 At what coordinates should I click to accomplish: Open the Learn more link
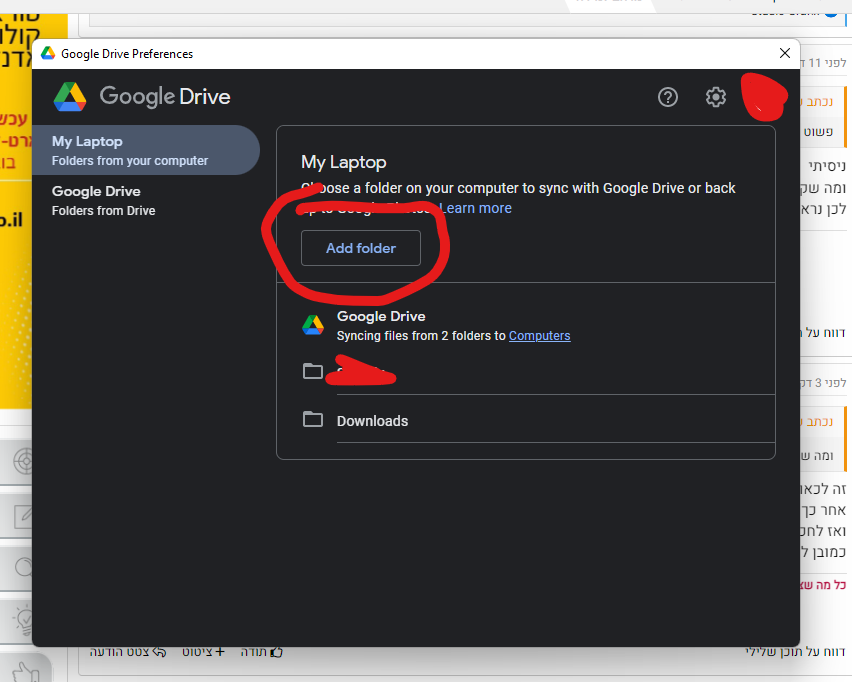tap(475, 208)
